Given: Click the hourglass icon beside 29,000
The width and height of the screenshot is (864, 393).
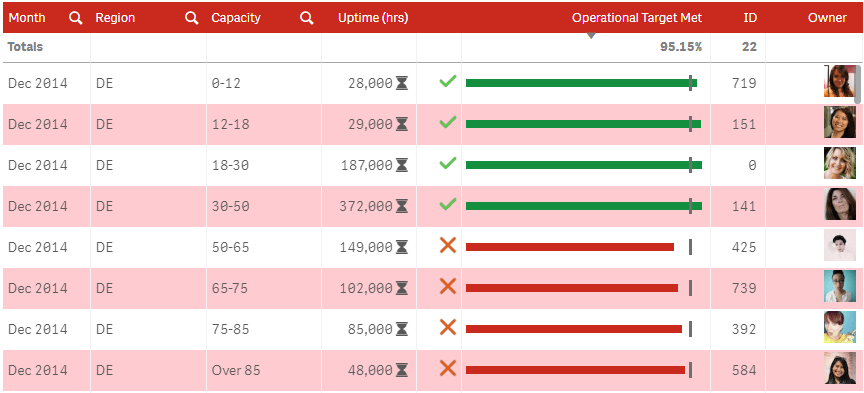Looking at the screenshot, I should (x=402, y=125).
